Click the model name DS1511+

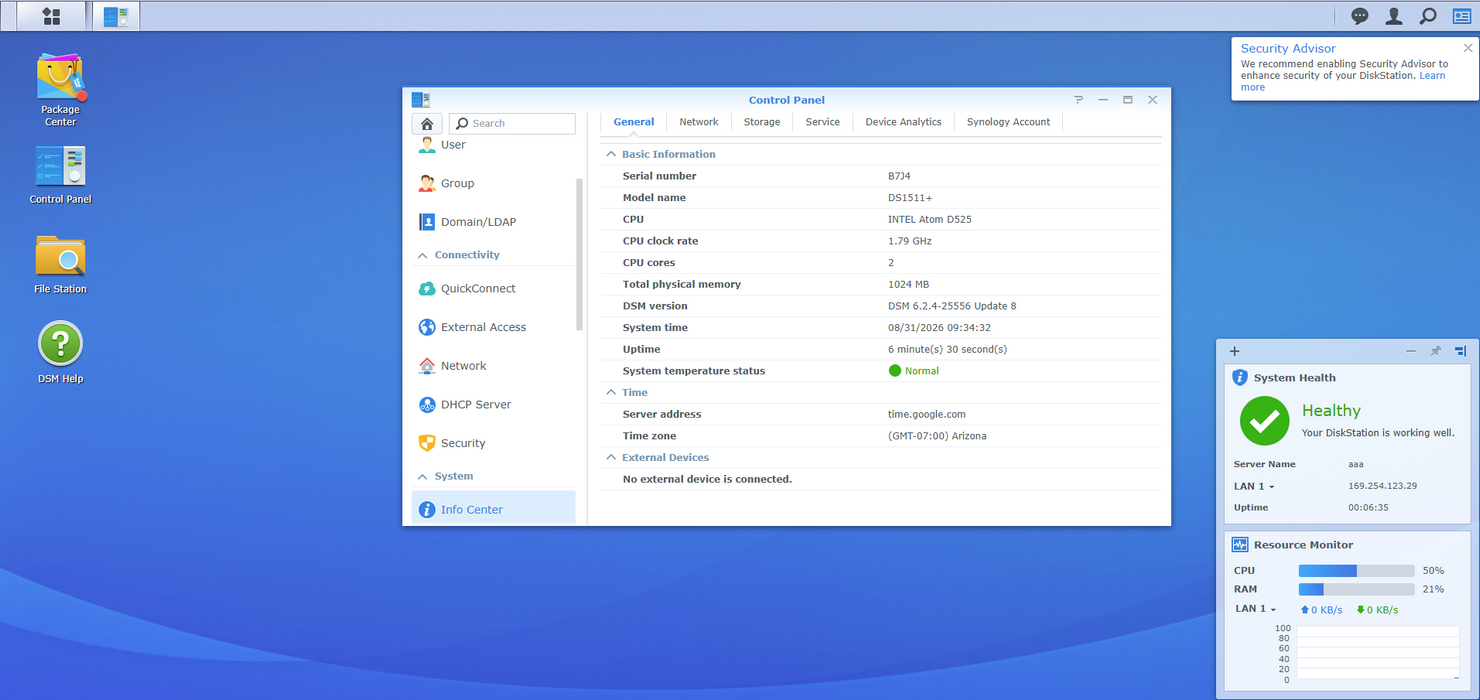[x=910, y=198]
